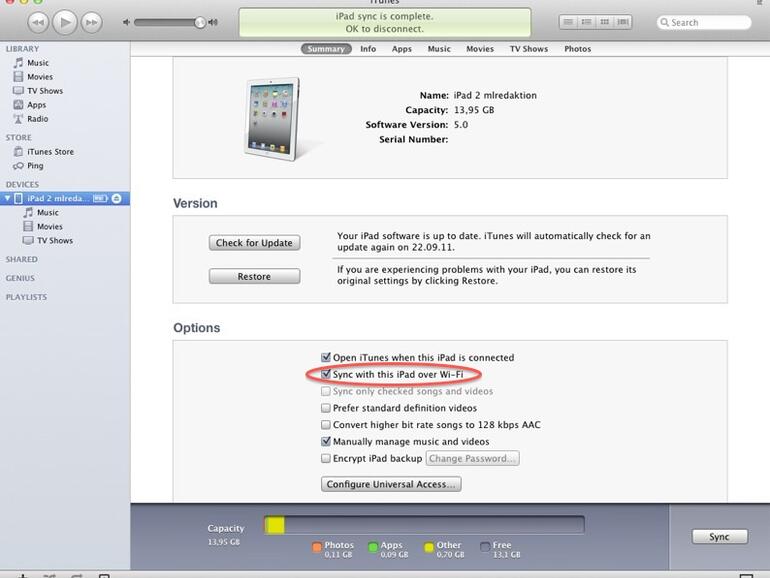Toggle Manually manage music and videos

click(x=326, y=441)
